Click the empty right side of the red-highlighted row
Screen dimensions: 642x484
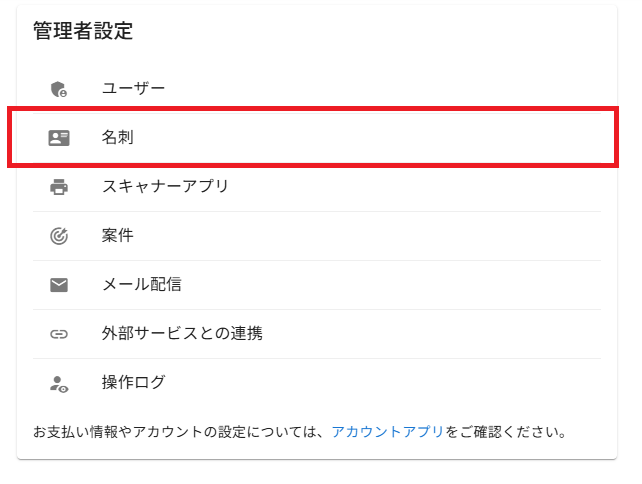click(450, 138)
